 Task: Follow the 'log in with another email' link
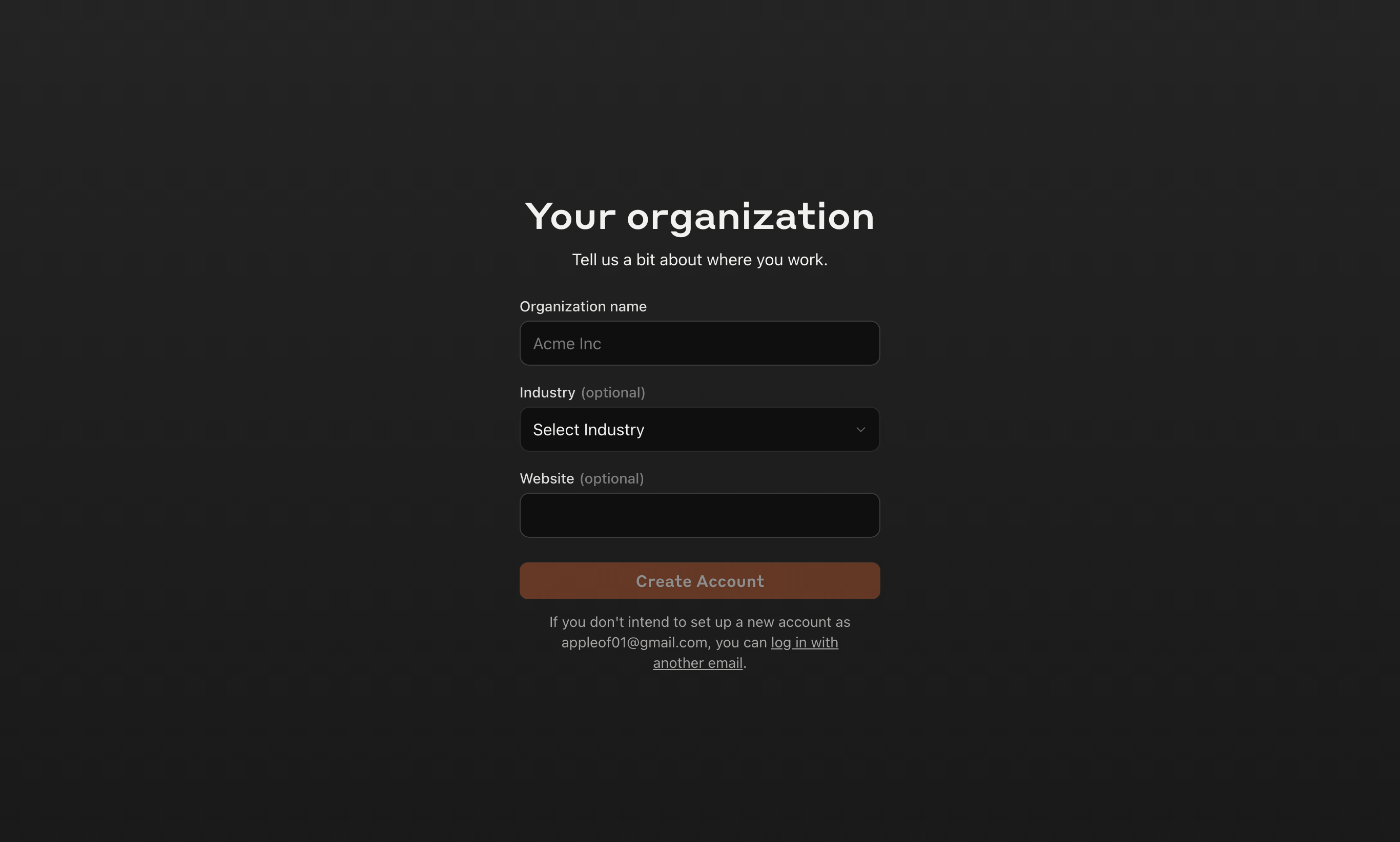pyautogui.click(x=804, y=642)
